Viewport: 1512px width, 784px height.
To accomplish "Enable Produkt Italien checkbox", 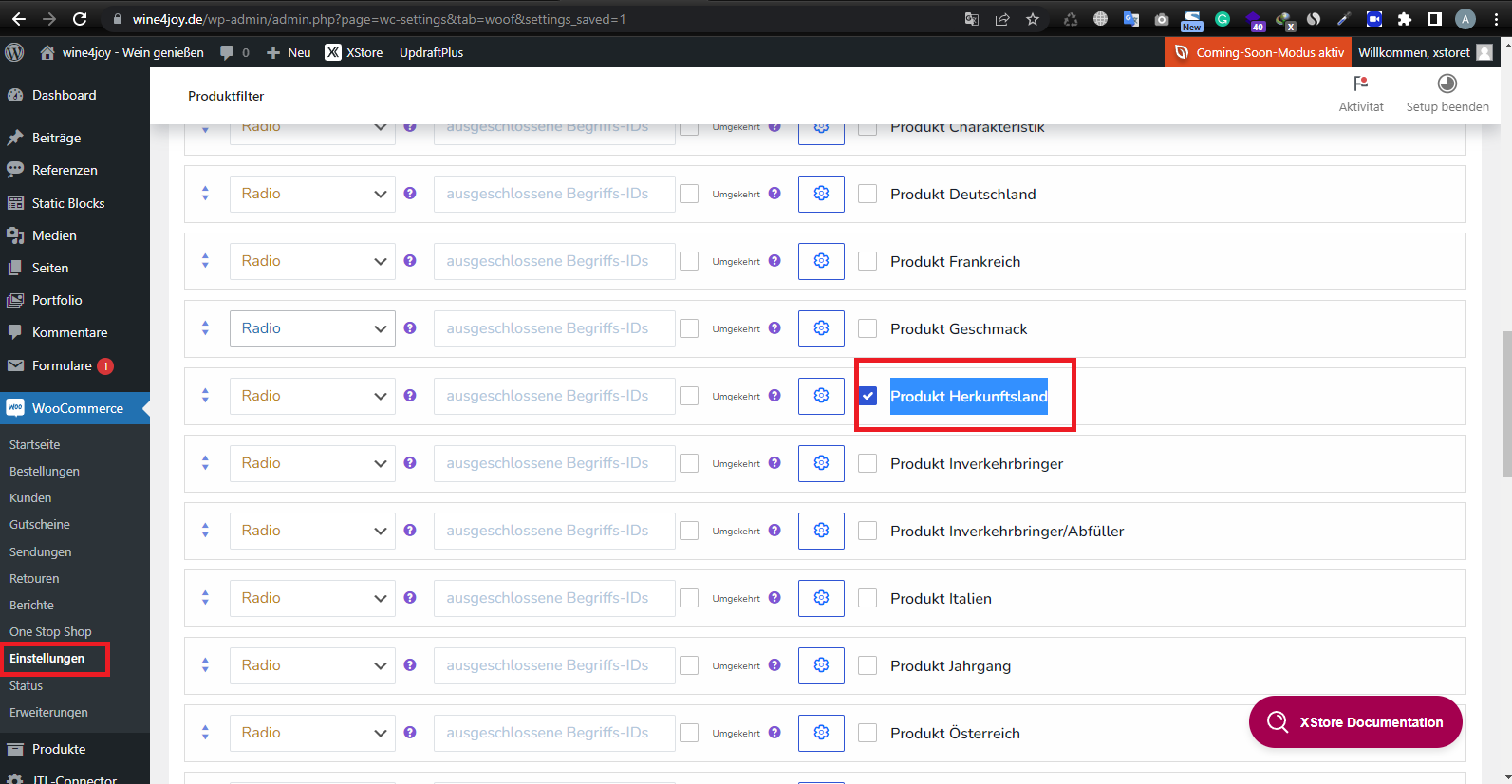I will pyautogui.click(x=868, y=598).
